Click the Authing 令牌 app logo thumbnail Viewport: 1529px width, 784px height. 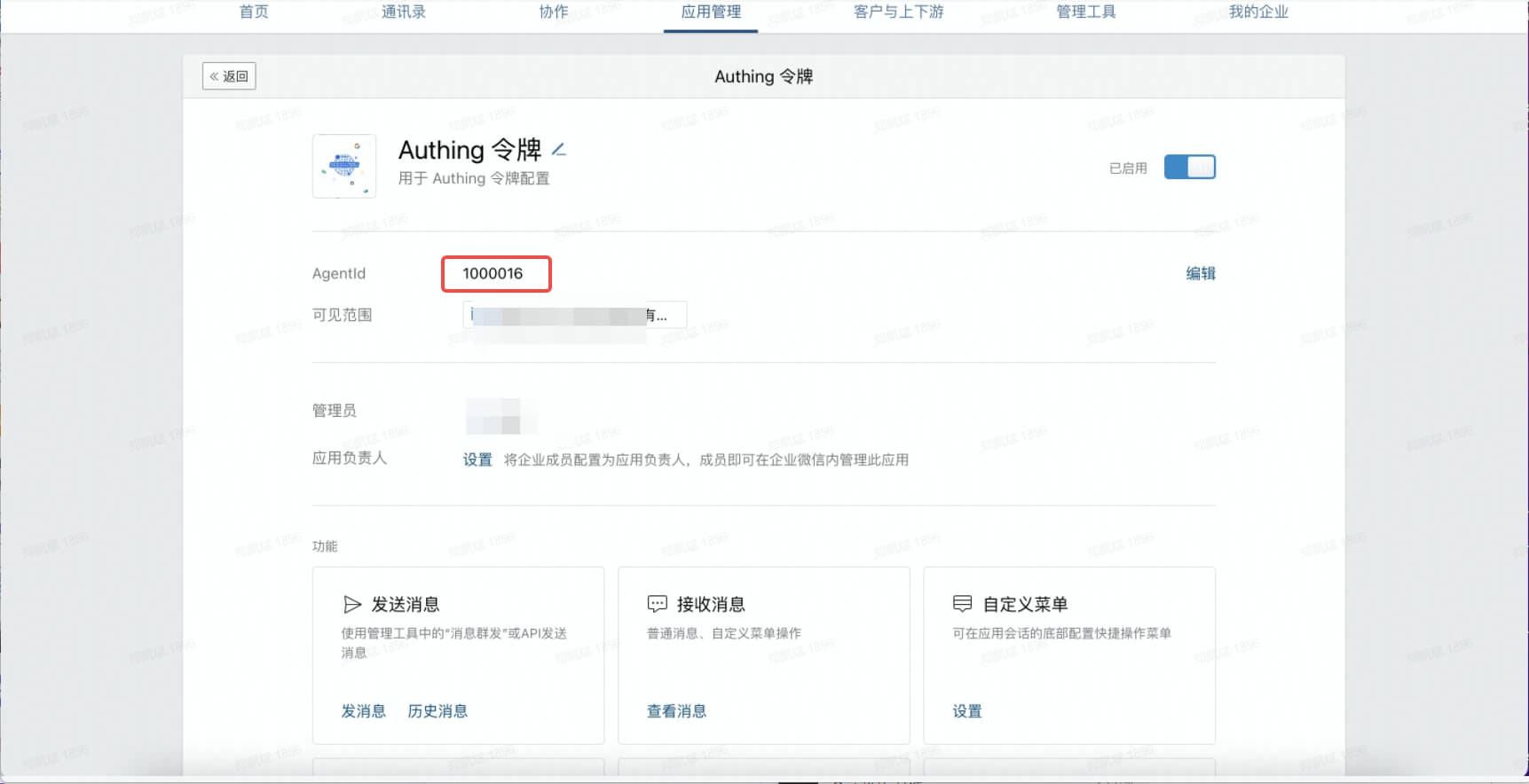pyautogui.click(x=344, y=166)
